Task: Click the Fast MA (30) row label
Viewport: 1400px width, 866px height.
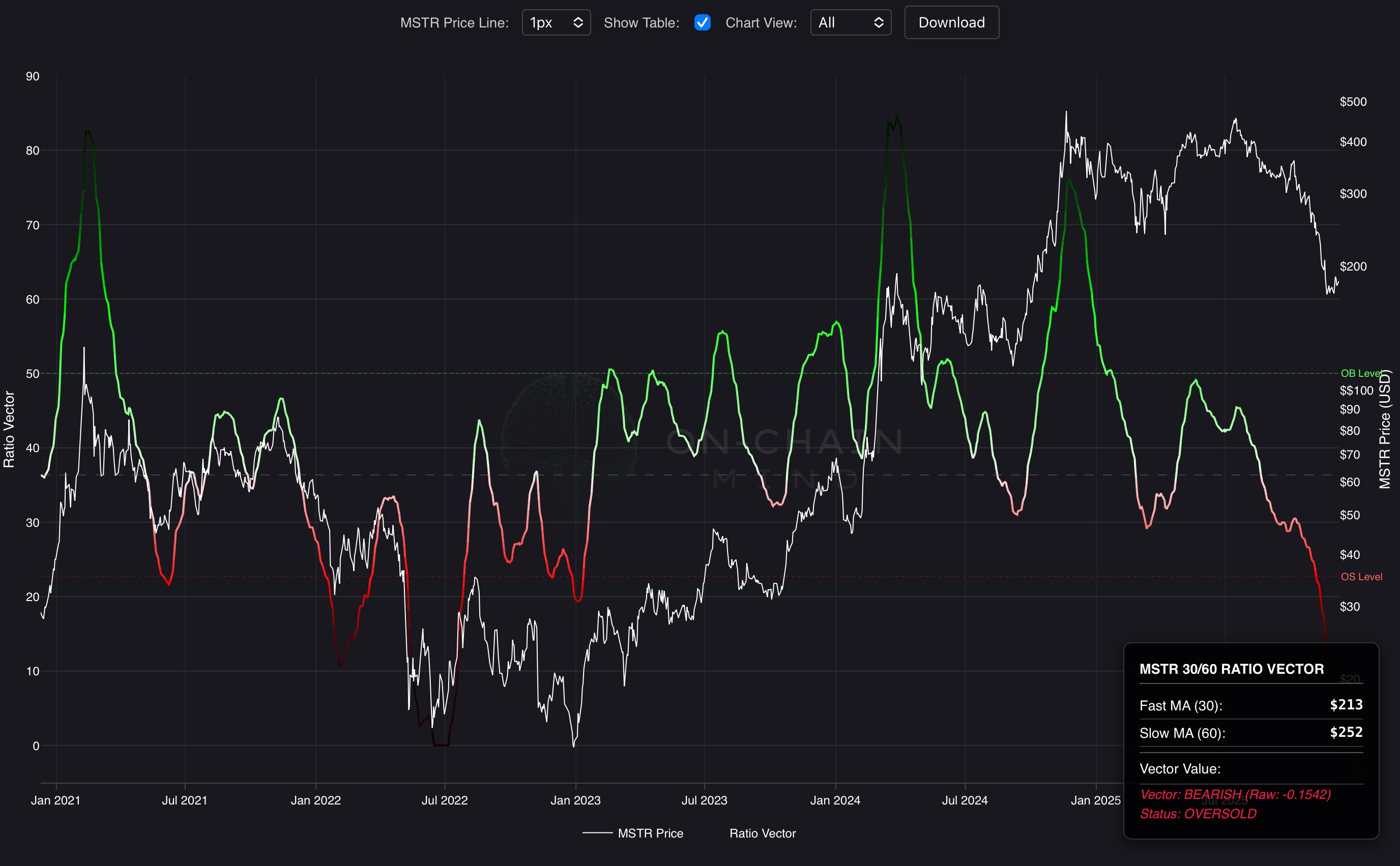Action: (x=1181, y=706)
